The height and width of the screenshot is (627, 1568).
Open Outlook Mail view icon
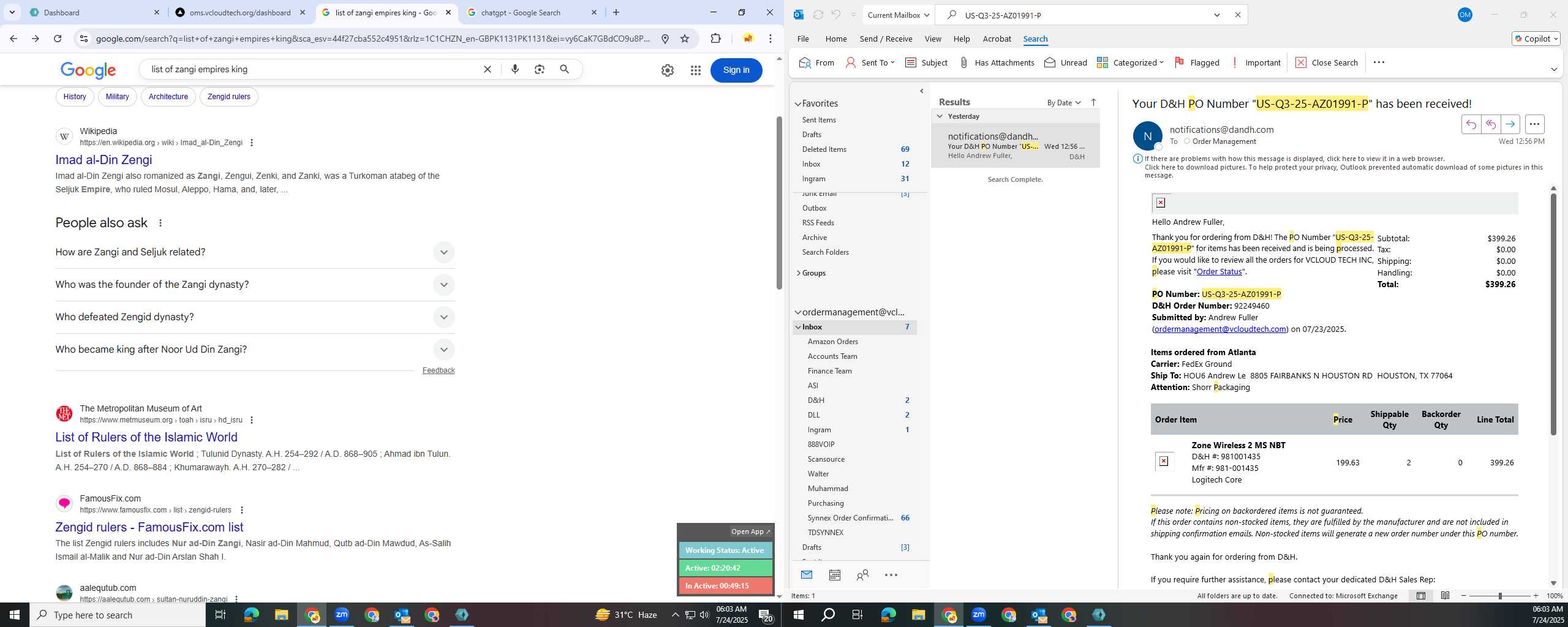807,575
